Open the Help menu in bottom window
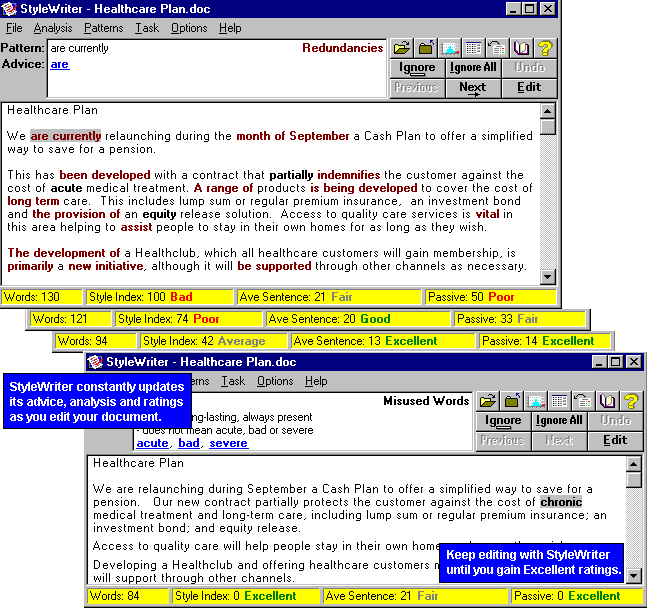The width and height of the screenshot is (647, 608). pos(316,381)
